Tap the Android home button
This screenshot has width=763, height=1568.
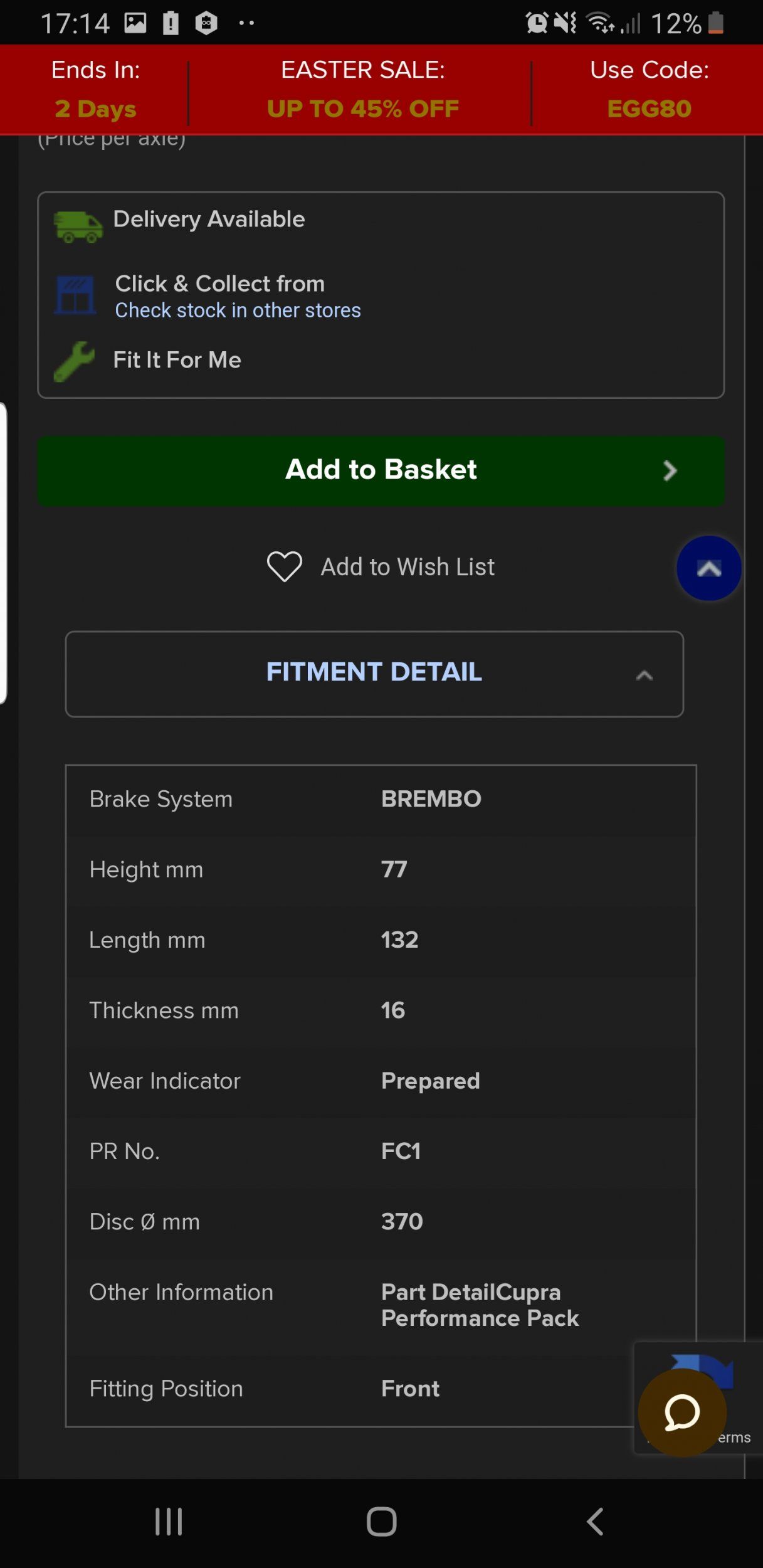coord(381,1521)
